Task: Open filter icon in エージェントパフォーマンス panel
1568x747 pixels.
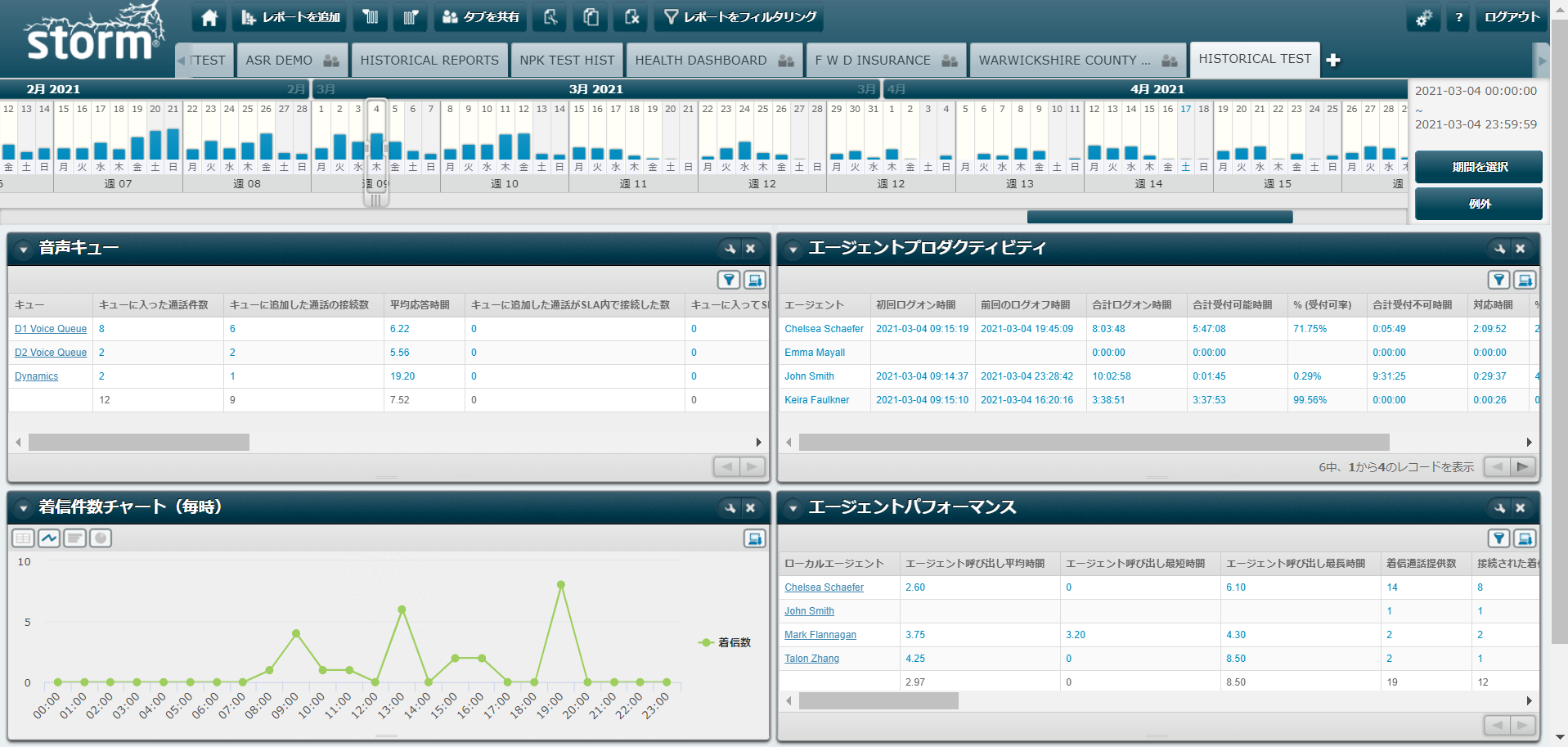Action: pyautogui.click(x=1498, y=538)
